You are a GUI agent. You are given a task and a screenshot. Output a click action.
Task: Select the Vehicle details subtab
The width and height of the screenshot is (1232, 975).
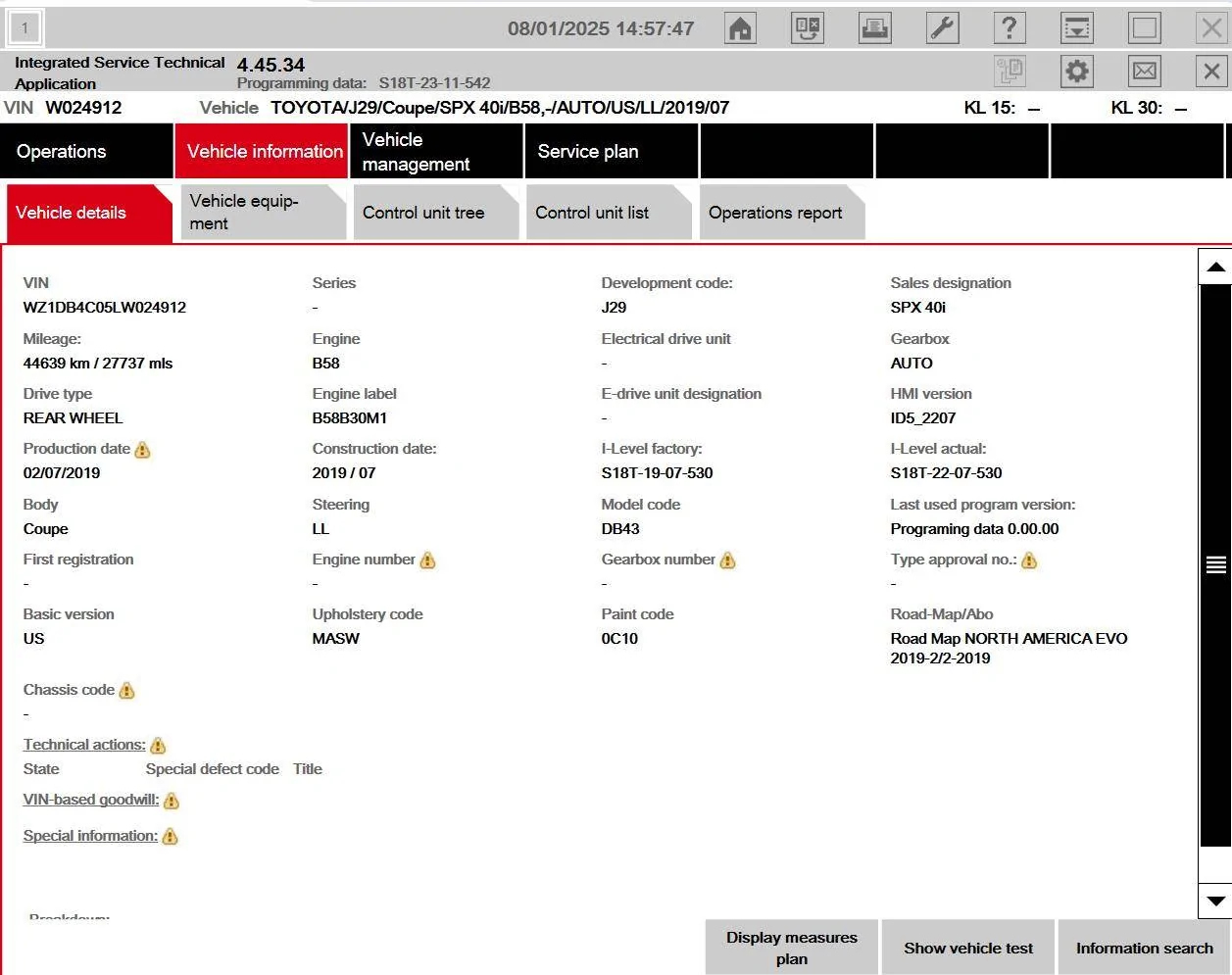pyautogui.click(x=88, y=213)
